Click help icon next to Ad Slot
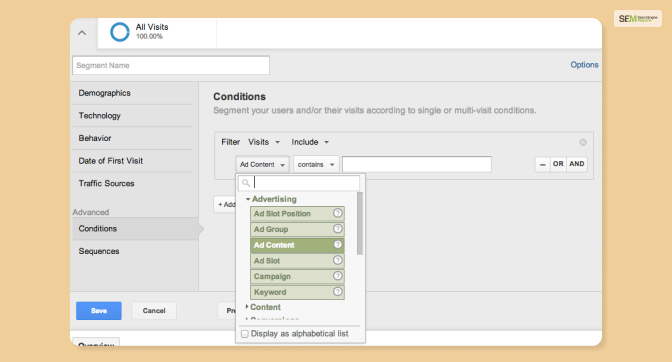672x362 pixels. (338, 260)
